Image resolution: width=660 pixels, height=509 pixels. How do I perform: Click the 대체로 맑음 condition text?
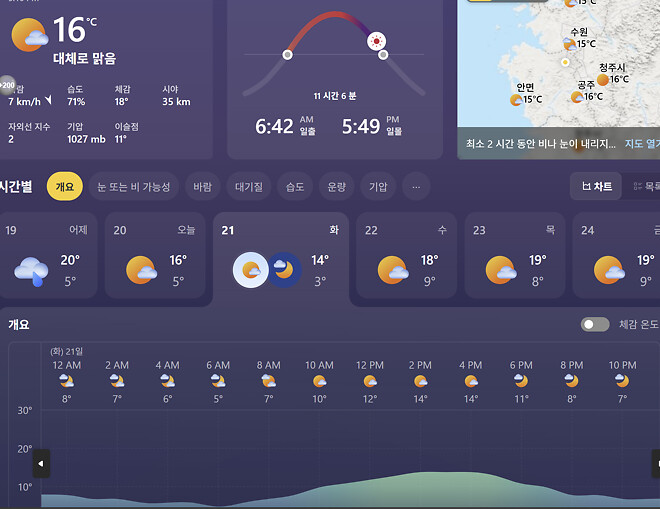tap(84, 59)
